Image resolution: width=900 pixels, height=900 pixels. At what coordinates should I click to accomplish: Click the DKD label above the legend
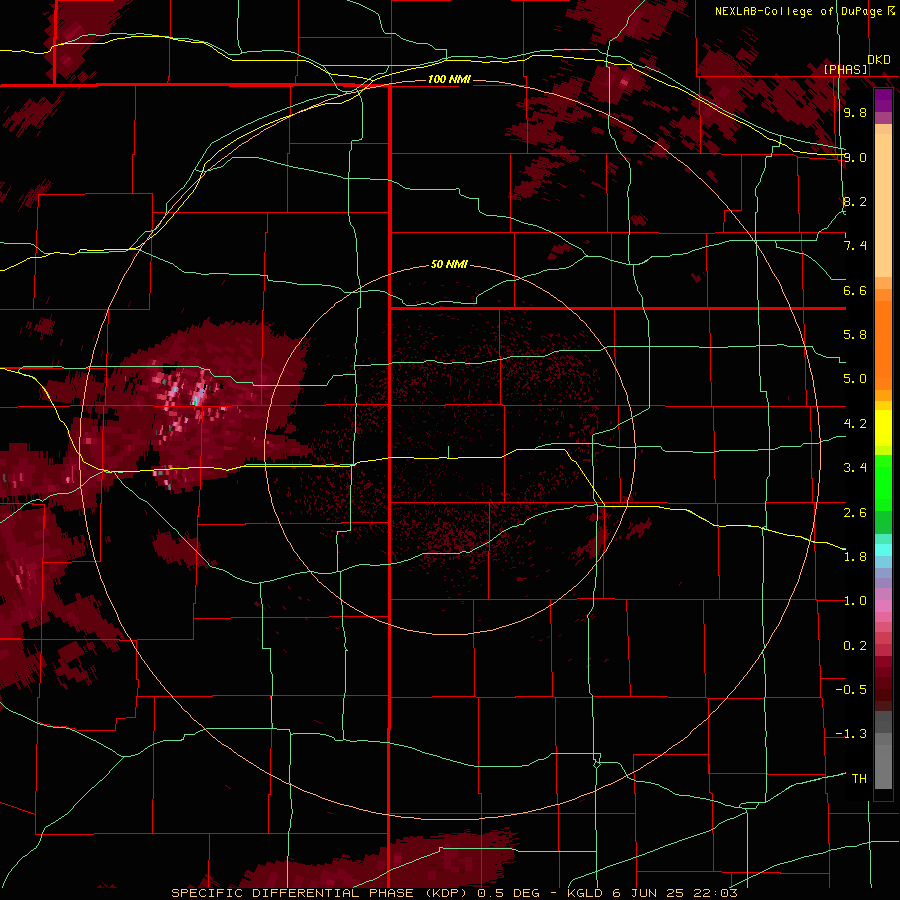[879, 60]
